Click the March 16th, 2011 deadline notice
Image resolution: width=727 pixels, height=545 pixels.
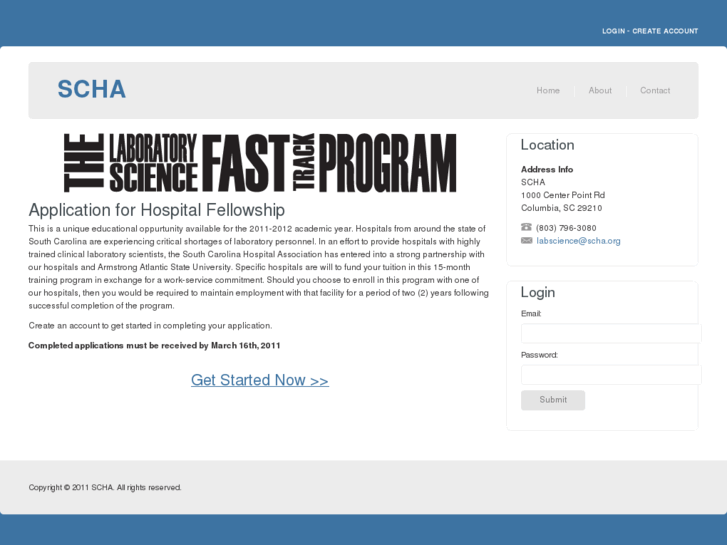click(x=154, y=346)
